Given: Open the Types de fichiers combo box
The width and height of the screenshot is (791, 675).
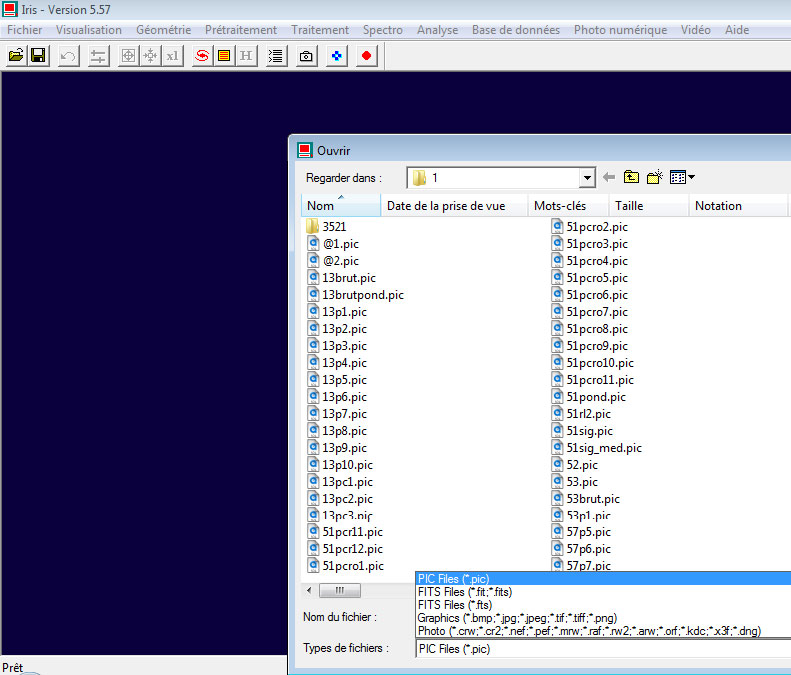Looking at the screenshot, I should coord(603,649).
